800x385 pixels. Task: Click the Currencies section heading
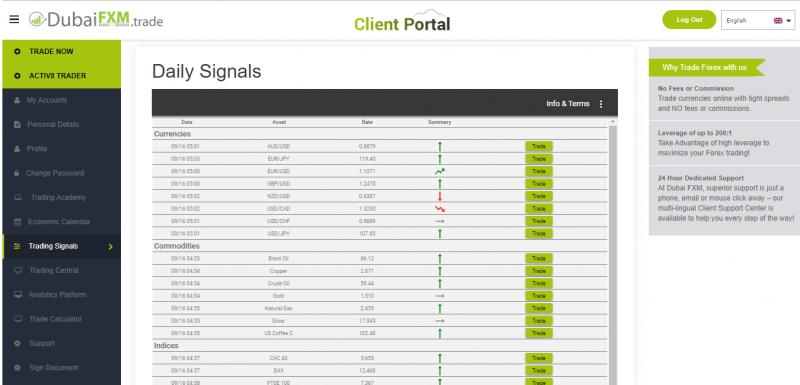click(172, 134)
